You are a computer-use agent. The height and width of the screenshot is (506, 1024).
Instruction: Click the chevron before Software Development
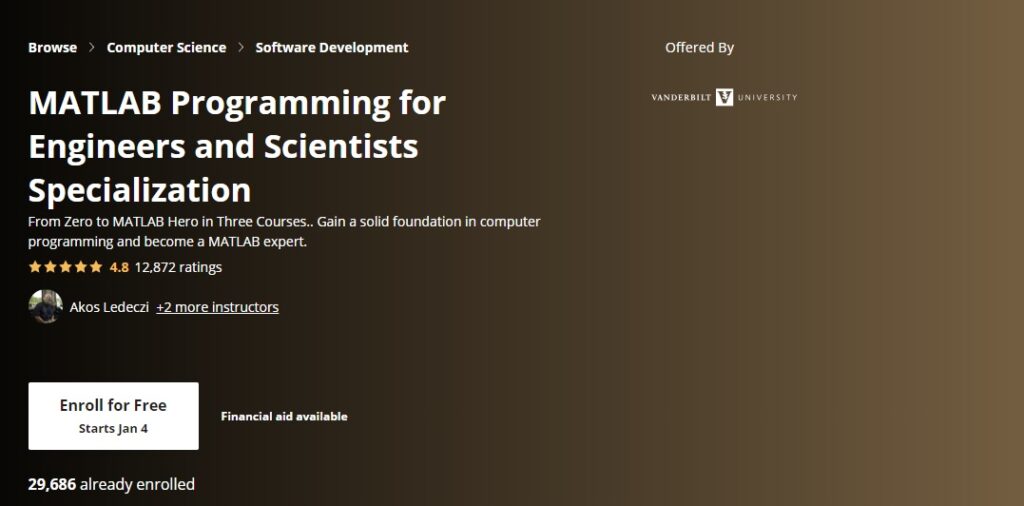(x=241, y=48)
